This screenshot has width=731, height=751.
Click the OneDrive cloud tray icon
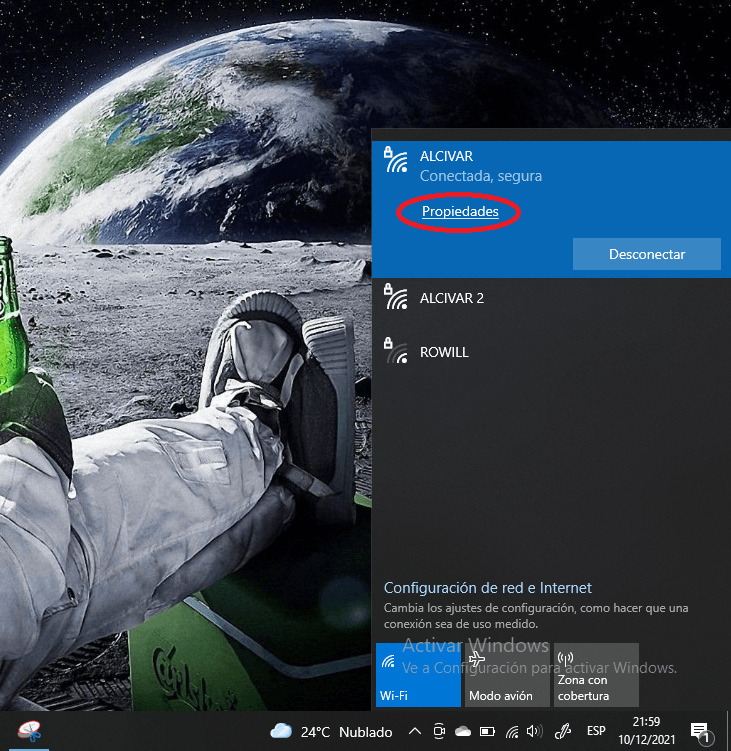tap(462, 732)
